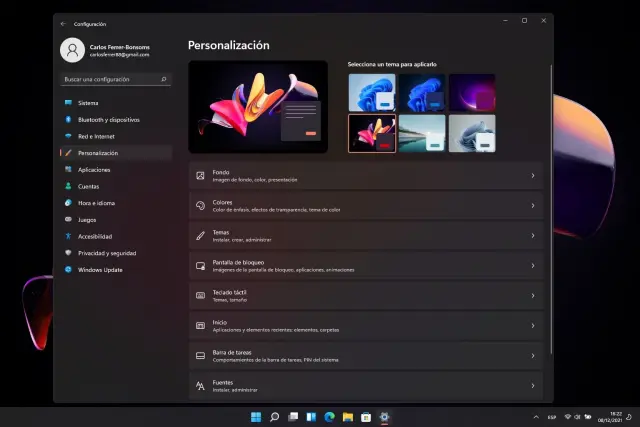Select Bluetooth y dispositivos in sidebar
This screenshot has width=640, height=427.
click(108, 120)
